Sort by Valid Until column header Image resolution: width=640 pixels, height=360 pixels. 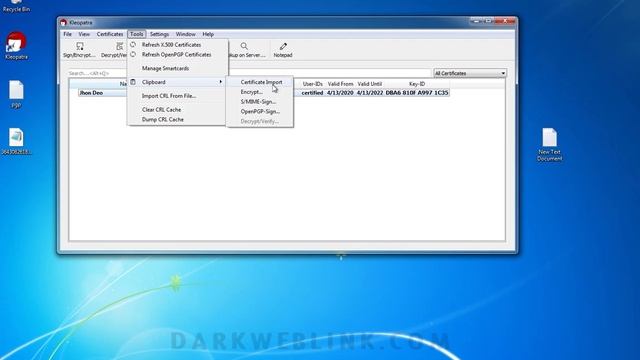[370, 84]
